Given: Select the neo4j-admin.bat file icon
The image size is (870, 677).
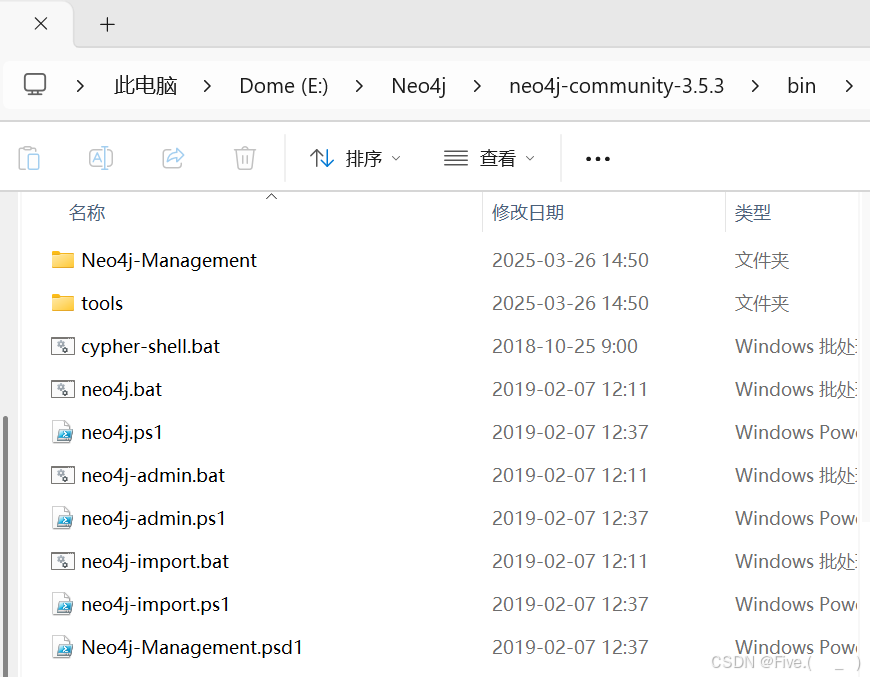Looking at the screenshot, I should (x=63, y=475).
